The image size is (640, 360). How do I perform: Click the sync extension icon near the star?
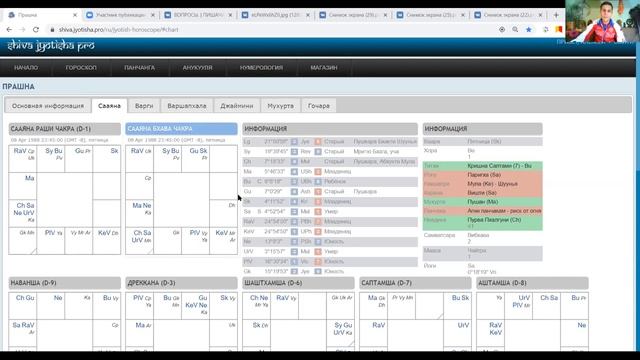pos(546,29)
